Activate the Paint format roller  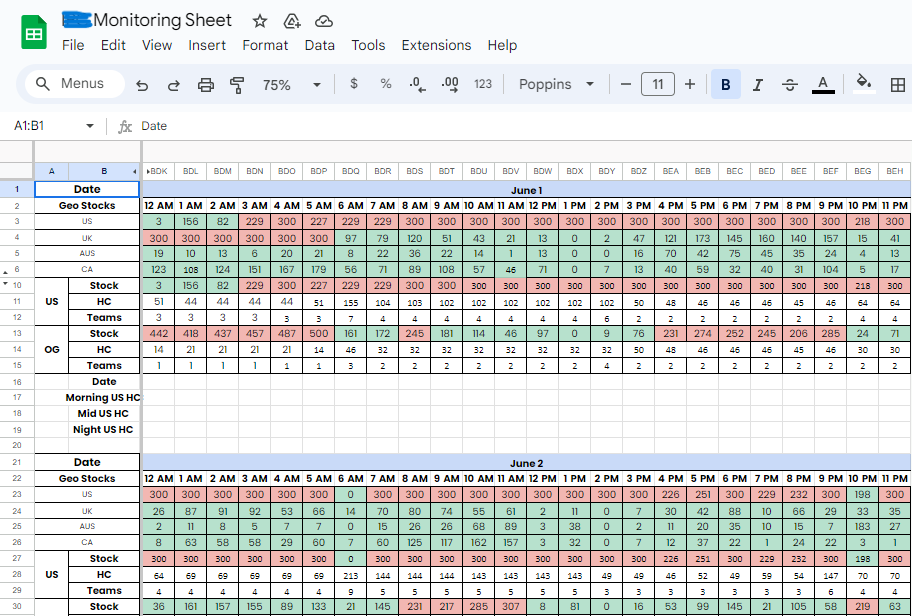(237, 85)
